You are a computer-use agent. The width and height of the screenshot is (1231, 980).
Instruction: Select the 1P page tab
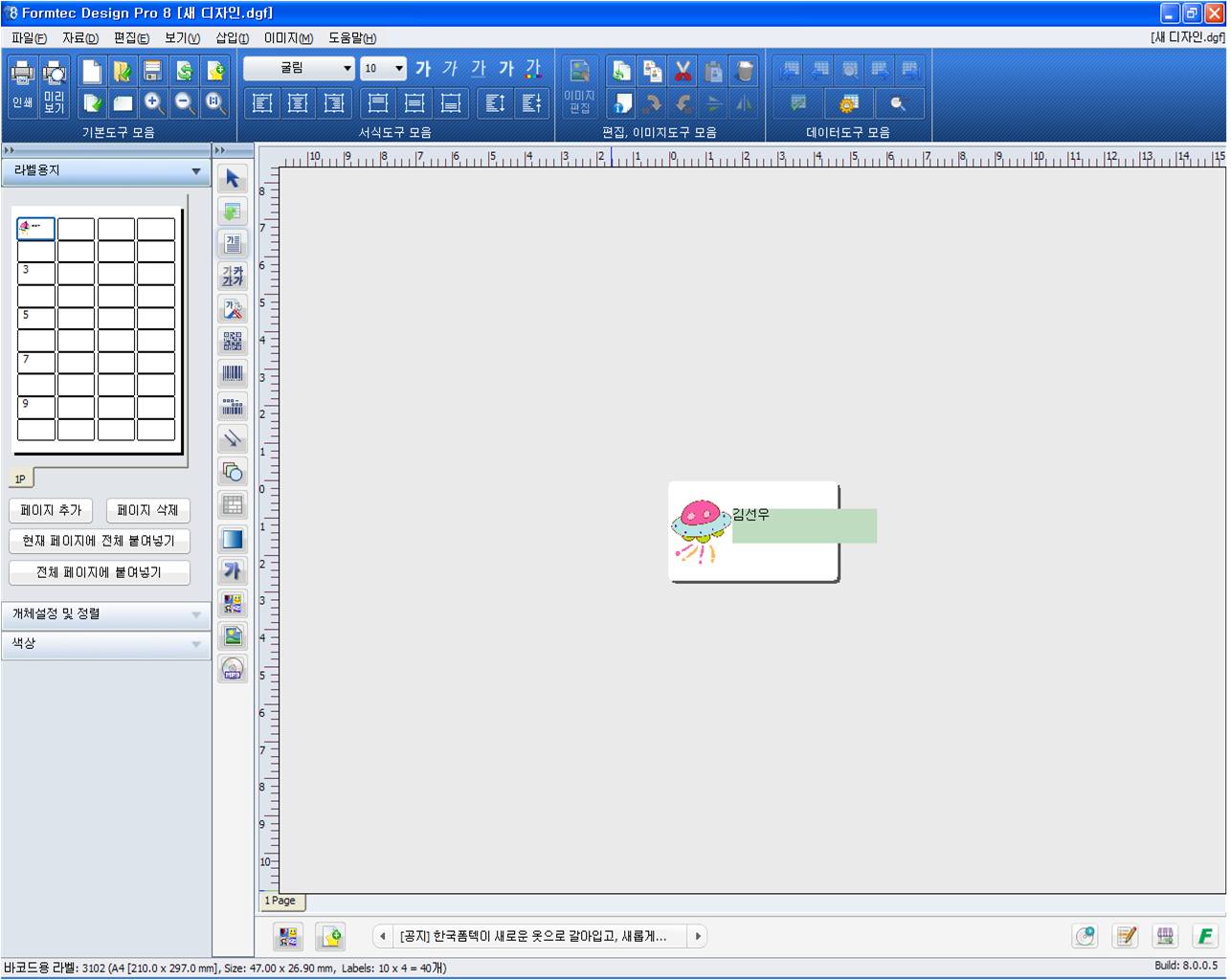[20, 479]
